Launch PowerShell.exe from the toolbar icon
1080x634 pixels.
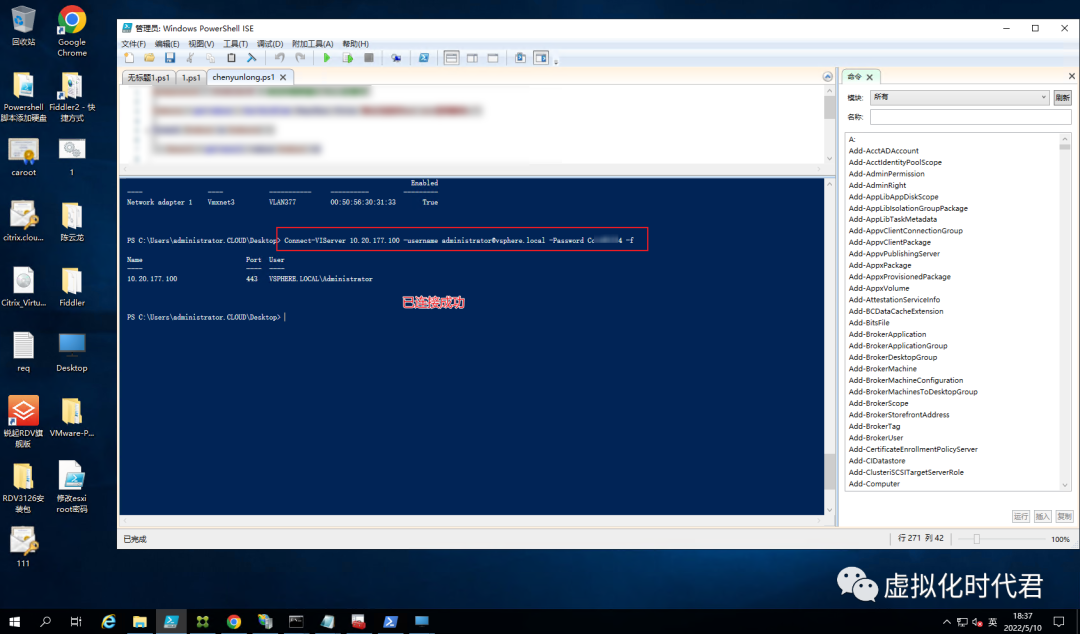pos(424,59)
